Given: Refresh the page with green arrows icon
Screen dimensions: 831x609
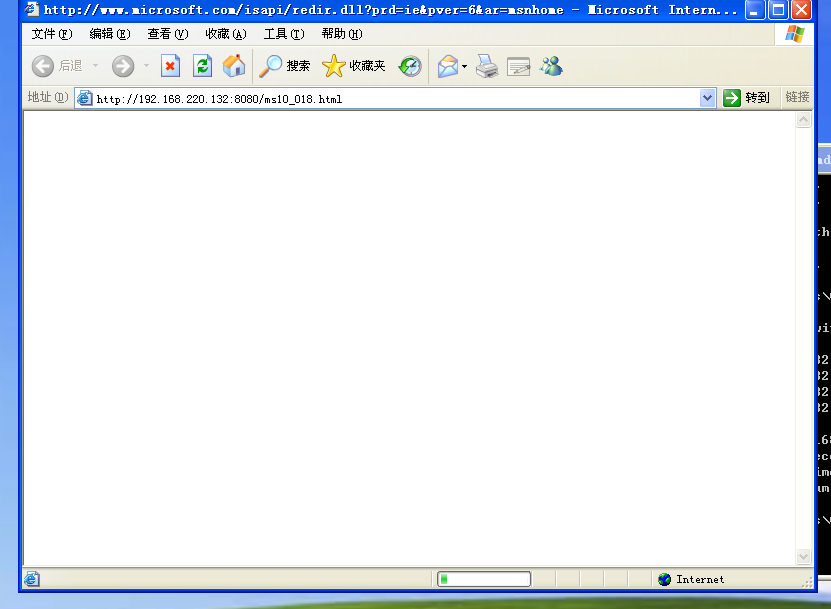Looking at the screenshot, I should (202, 66).
